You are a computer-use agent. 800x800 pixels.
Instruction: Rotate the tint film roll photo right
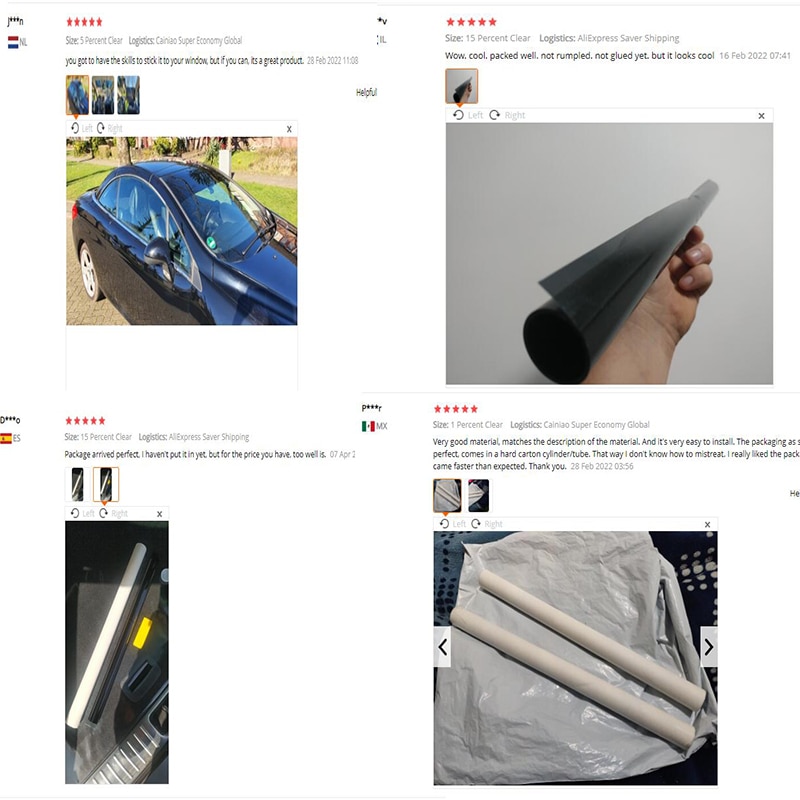507,115
